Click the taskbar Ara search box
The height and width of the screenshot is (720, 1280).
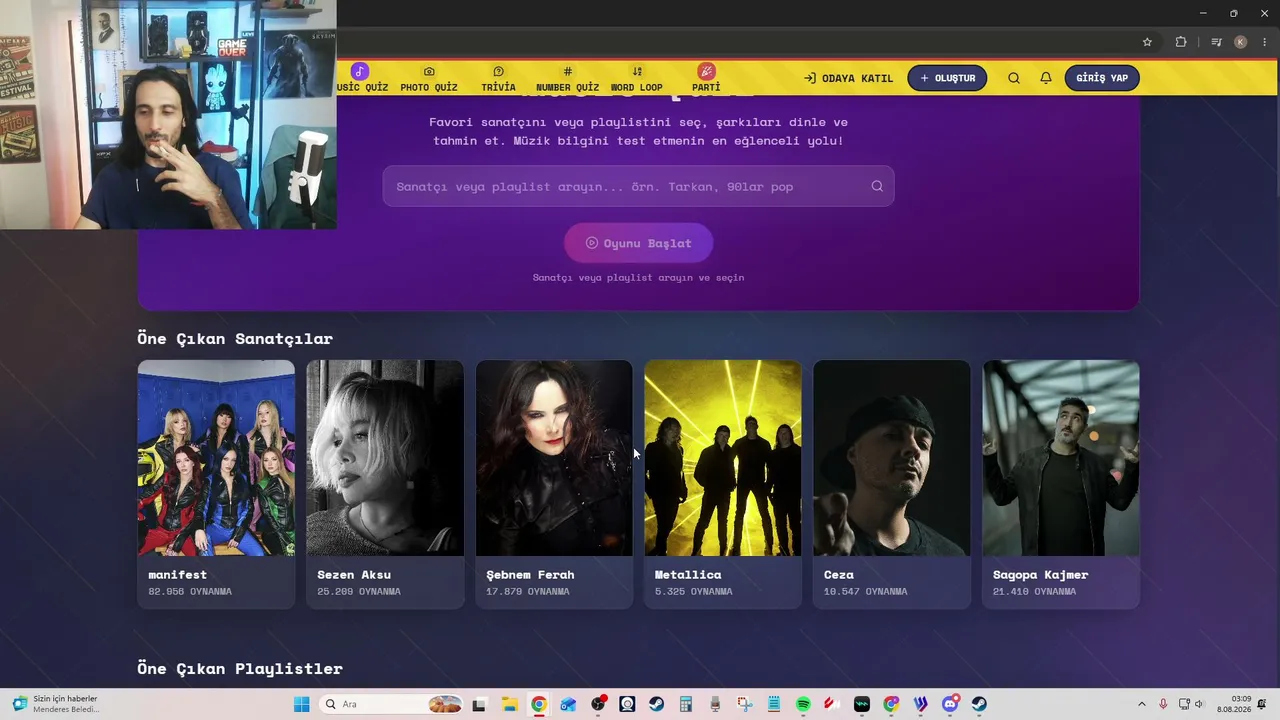pyautogui.click(x=392, y=704)
